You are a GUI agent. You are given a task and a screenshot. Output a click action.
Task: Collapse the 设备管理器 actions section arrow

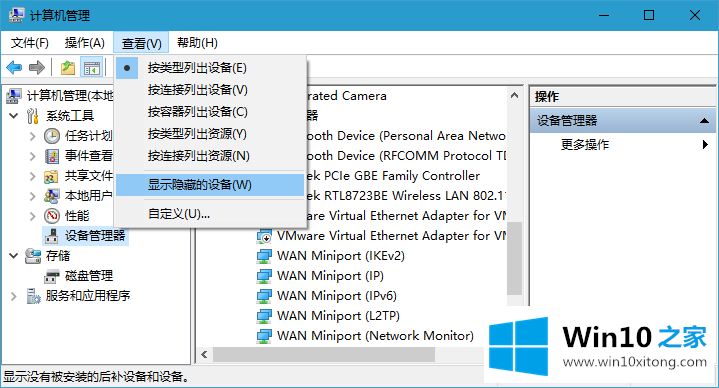point(704,121)
